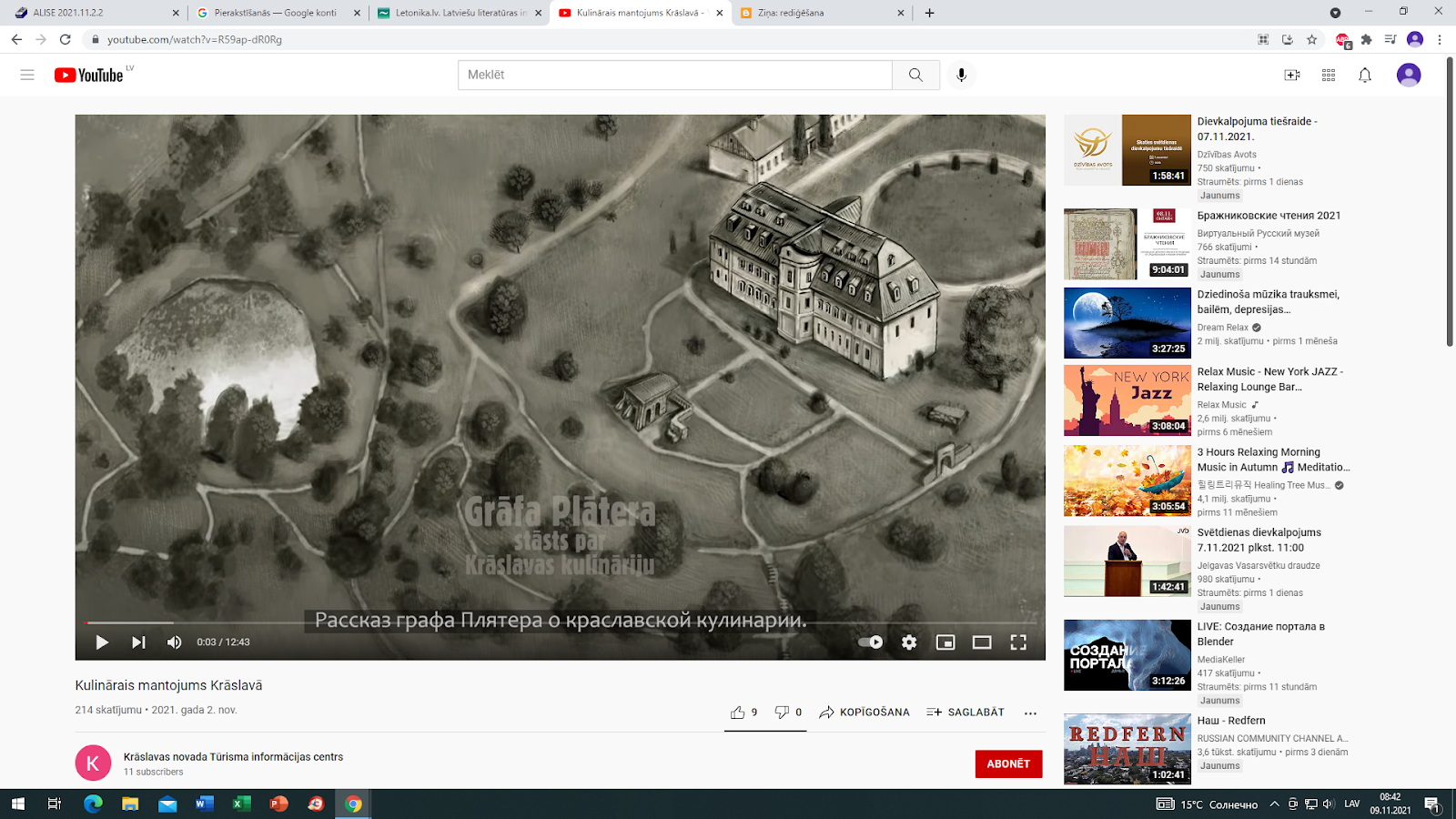
Task: Dislike the video with thumbs down
Action: click(788, 713)
